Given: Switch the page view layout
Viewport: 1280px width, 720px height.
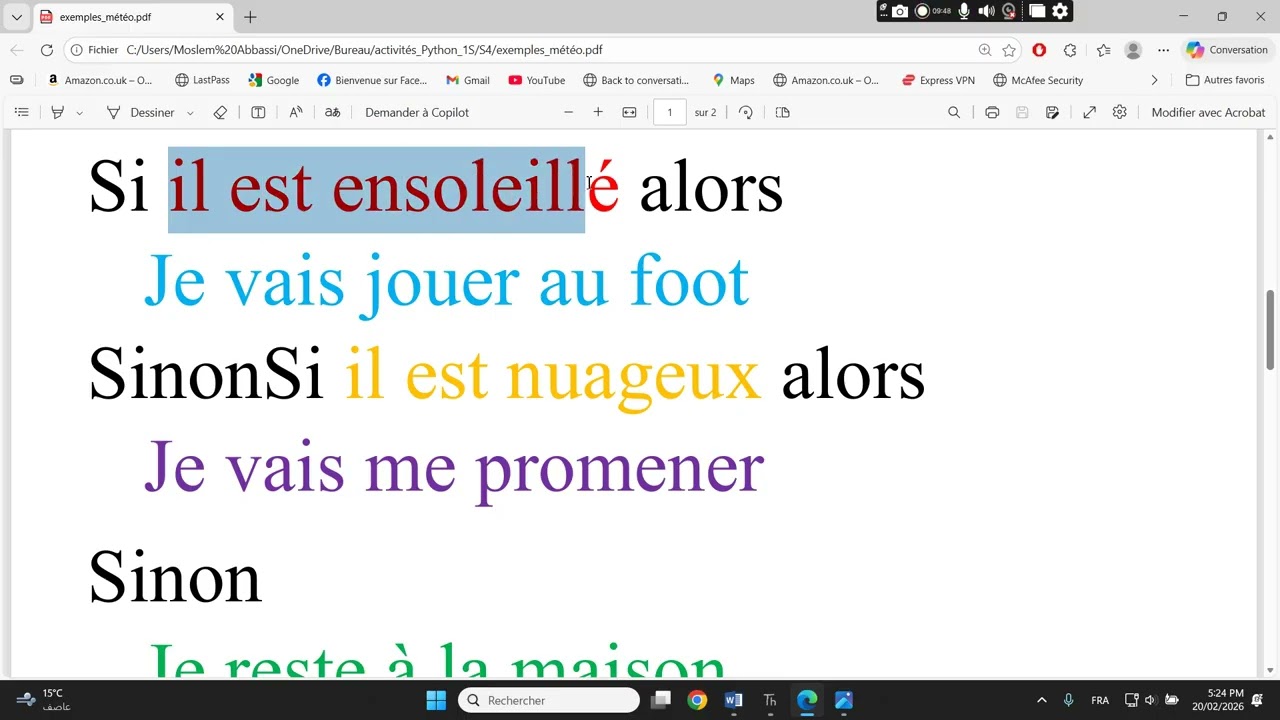Looking at the screenshot, I should point(783,112).
